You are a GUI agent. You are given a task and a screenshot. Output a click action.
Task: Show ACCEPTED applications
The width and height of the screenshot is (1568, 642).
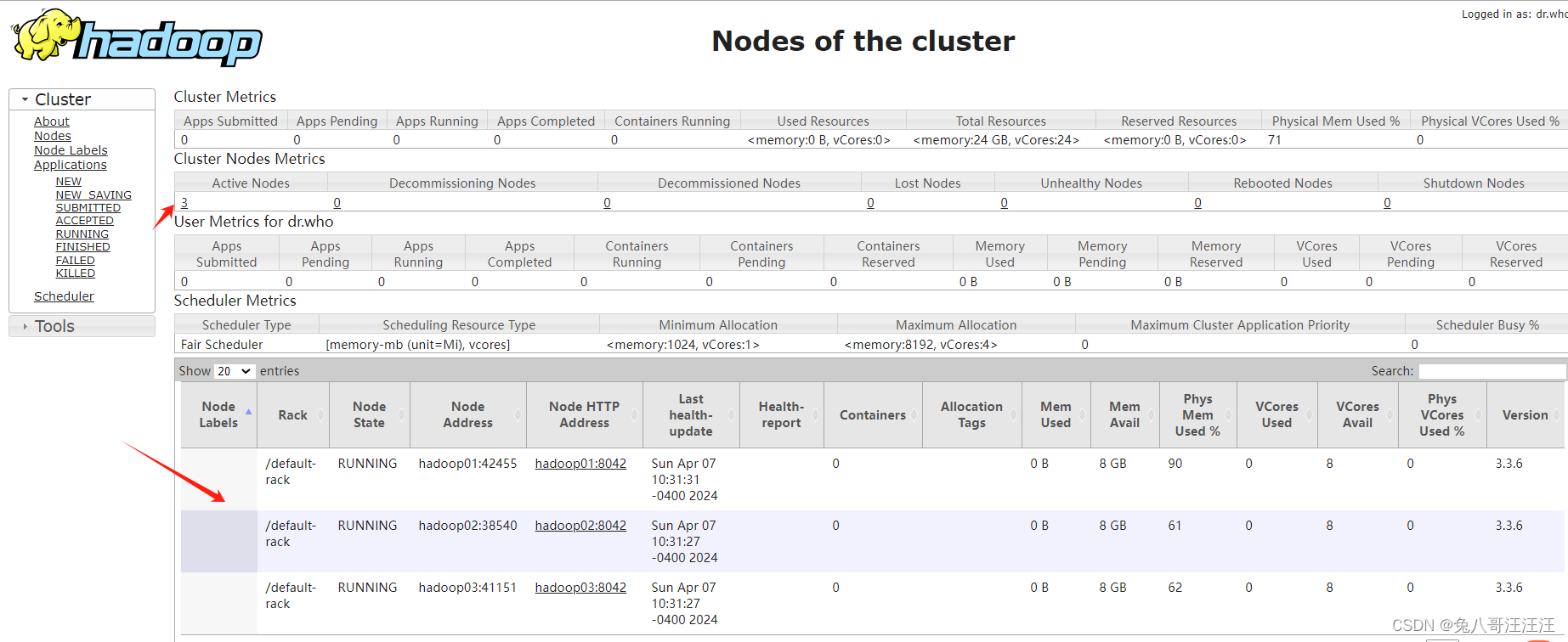[x=85, y=221]
